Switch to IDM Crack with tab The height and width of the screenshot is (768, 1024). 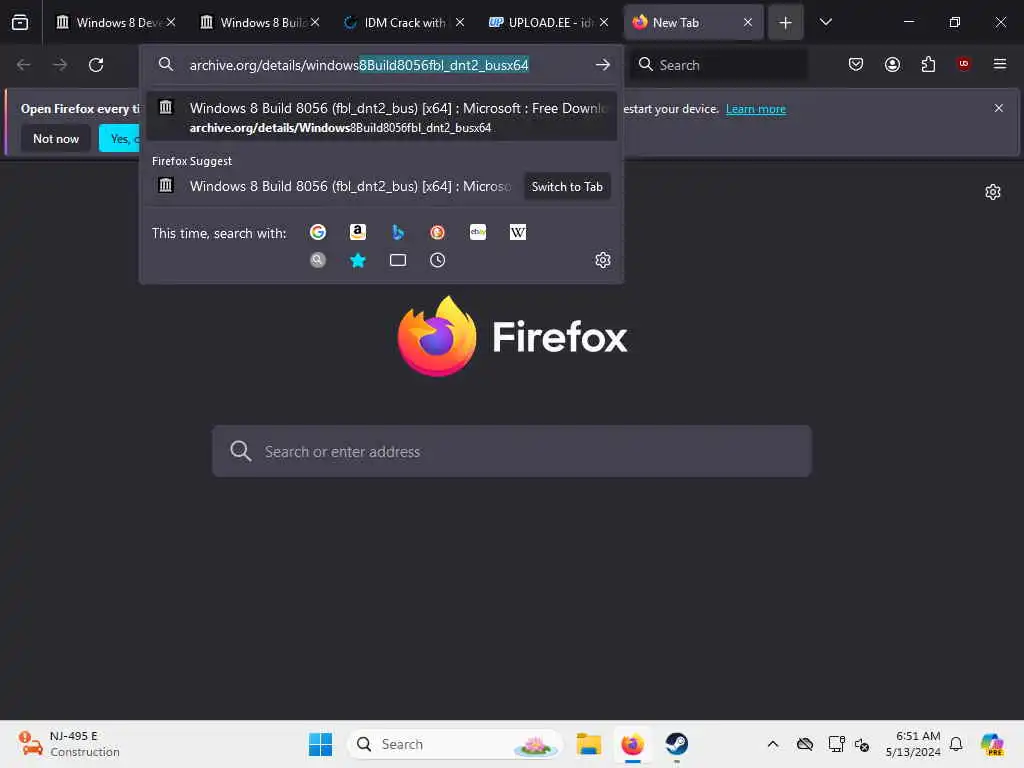(x=404, y=22)
